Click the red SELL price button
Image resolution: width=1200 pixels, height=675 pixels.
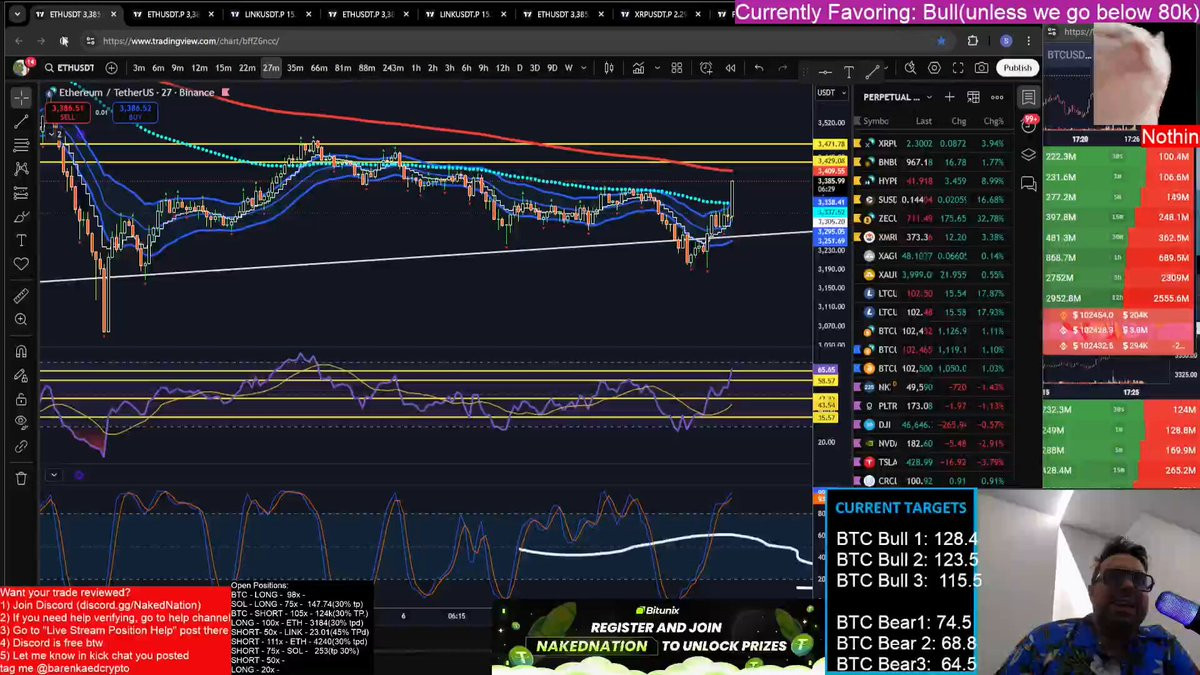coord(67,112)
